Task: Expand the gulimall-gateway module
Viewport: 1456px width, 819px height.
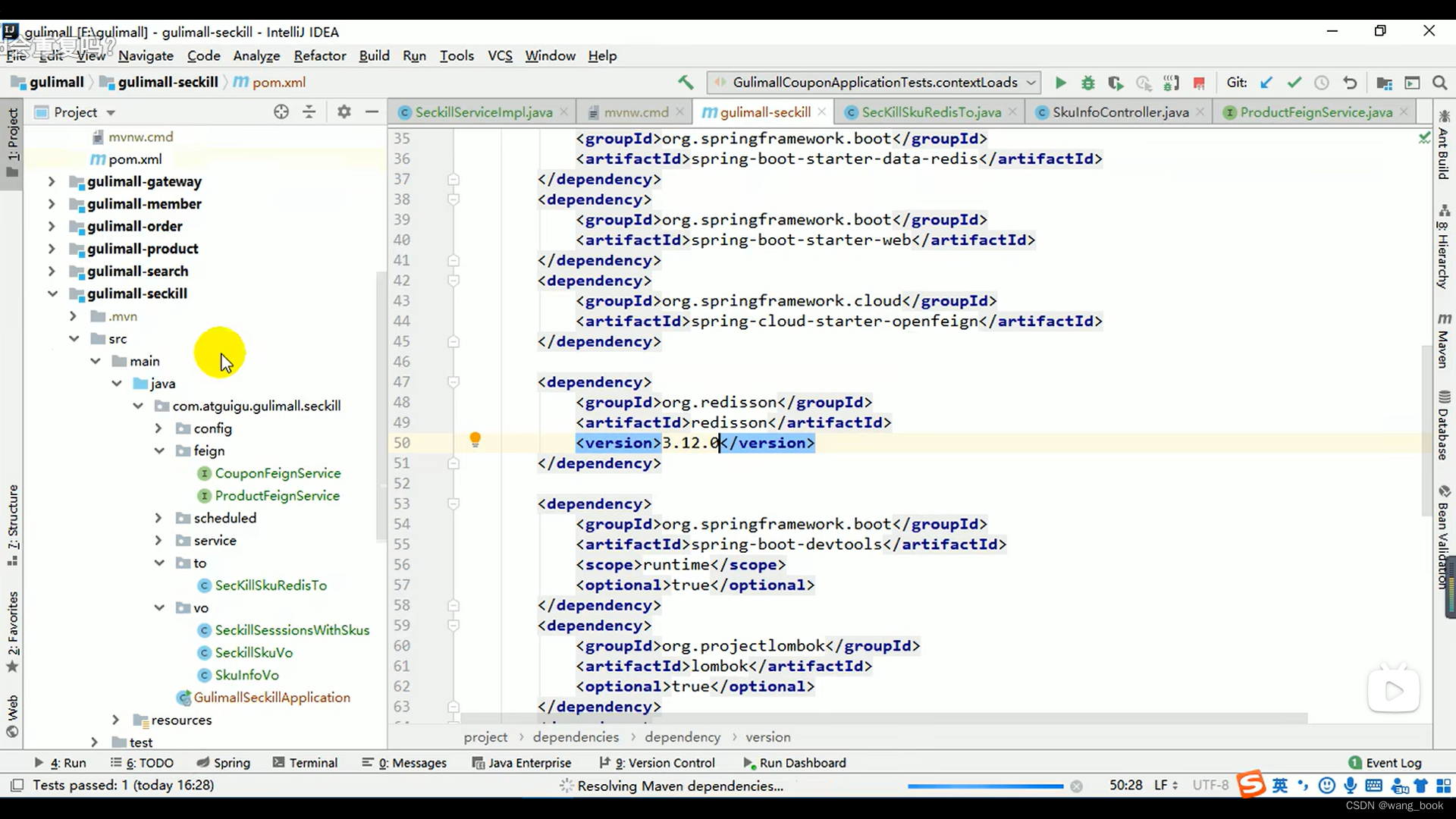Action: click(x=52, y=181)
